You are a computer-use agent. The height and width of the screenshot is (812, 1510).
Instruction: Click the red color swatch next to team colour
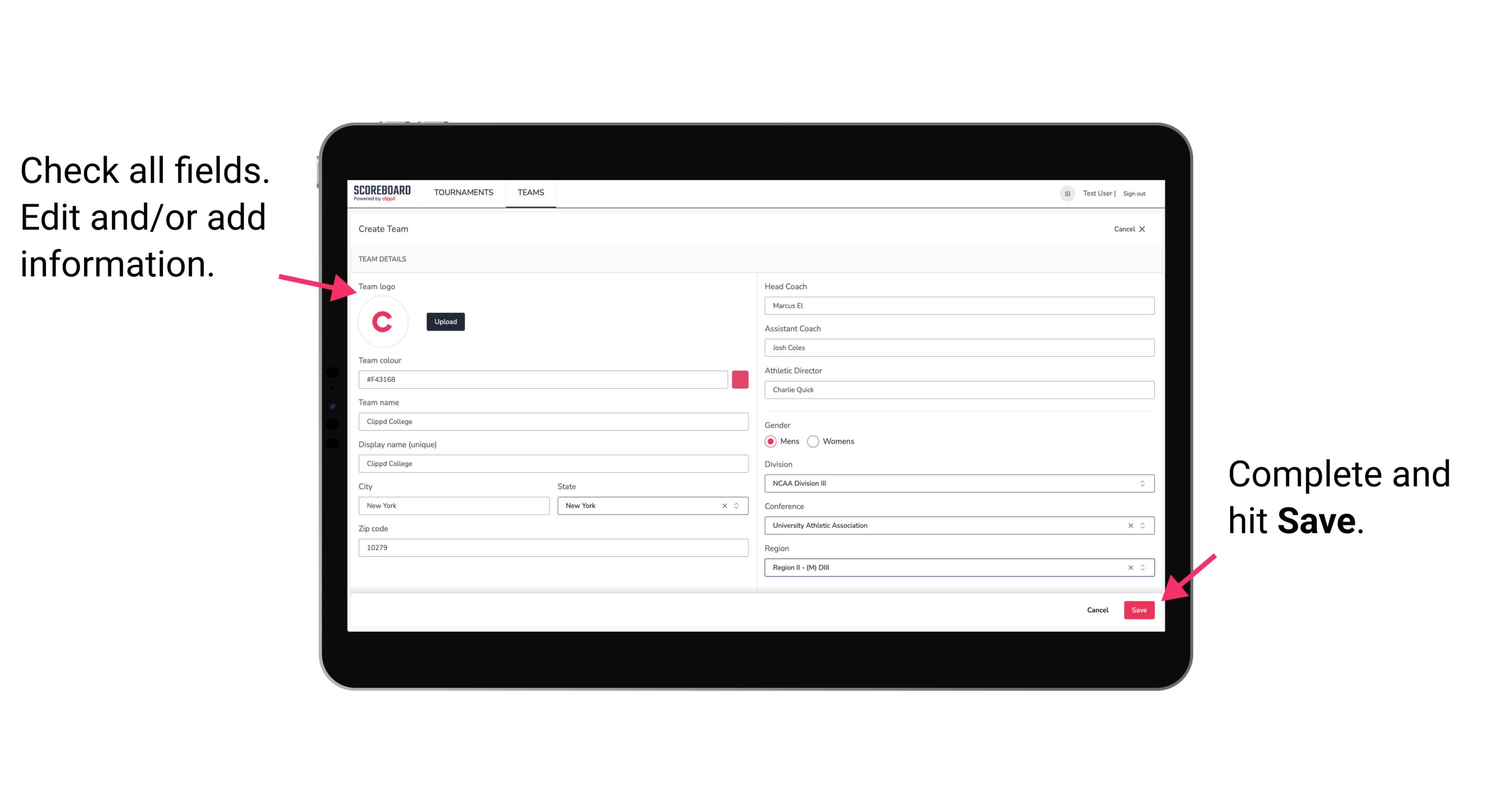click(740, 379)
